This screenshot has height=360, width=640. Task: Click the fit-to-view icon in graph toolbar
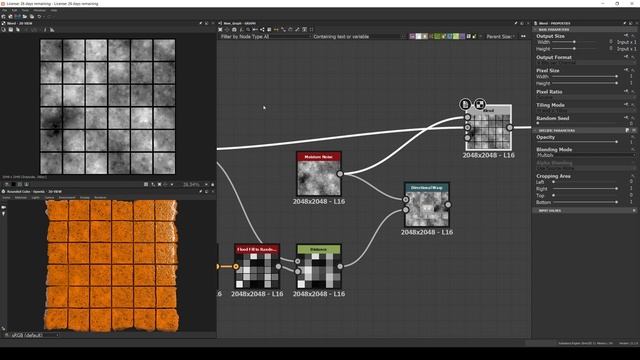coord(220,29)
